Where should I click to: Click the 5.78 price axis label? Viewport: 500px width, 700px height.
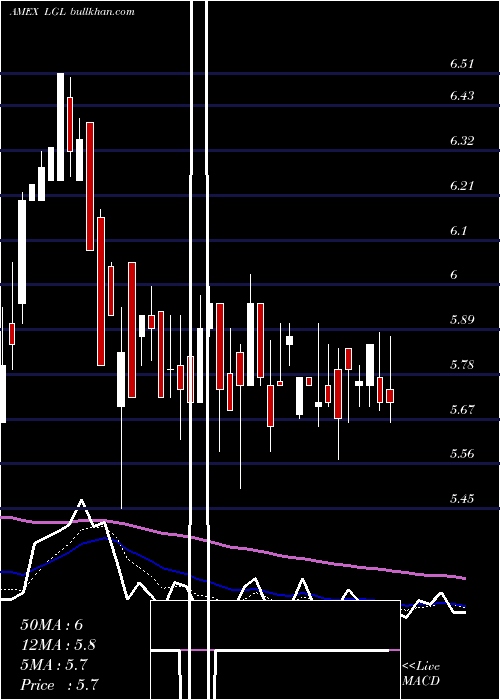461,365
